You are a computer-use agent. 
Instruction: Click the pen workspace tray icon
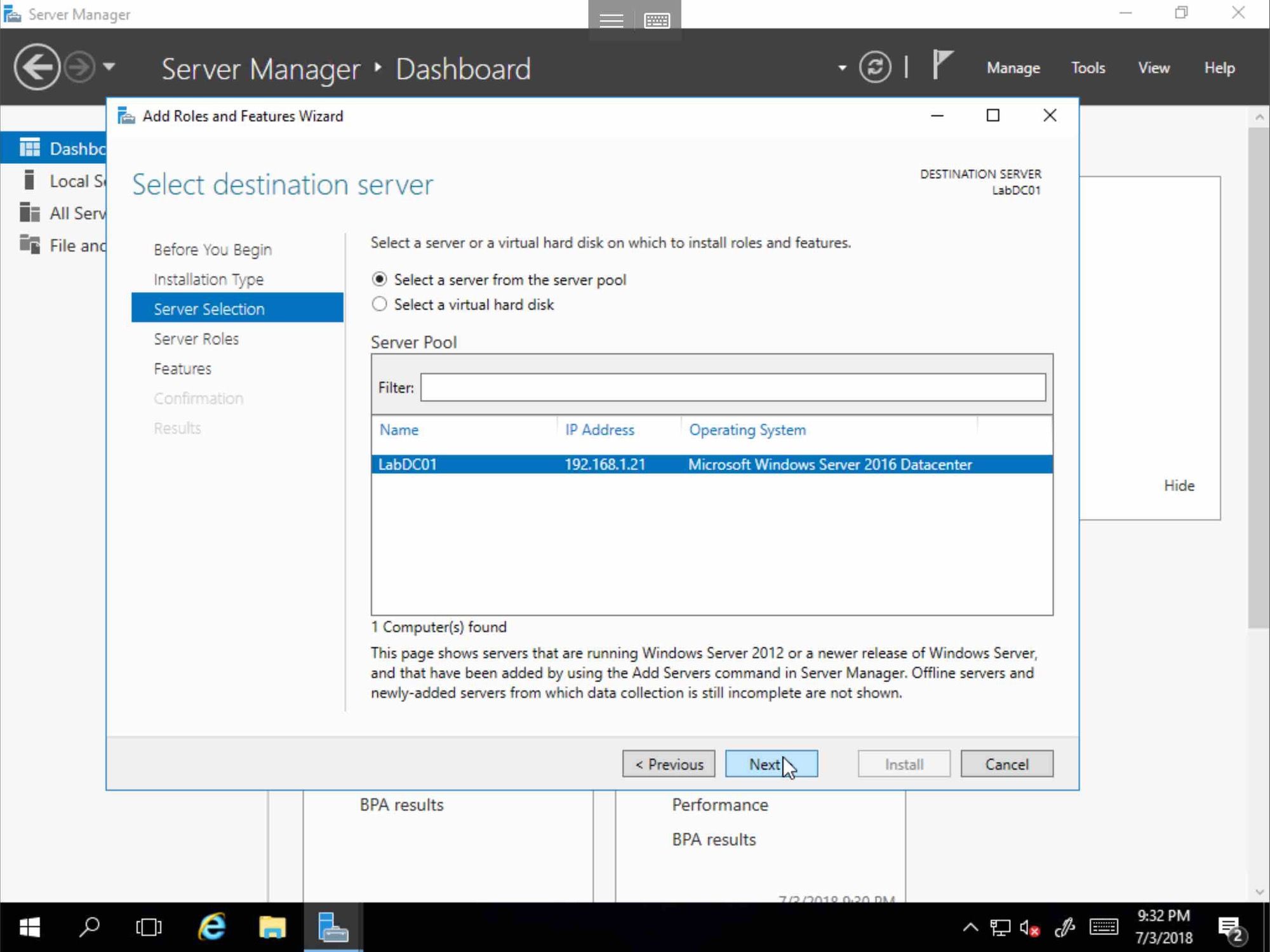click(1065, 928)
